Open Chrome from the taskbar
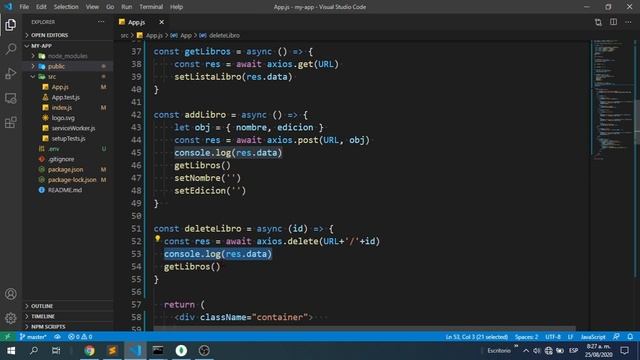Screen dimensions: 640x360 (89, 351)
